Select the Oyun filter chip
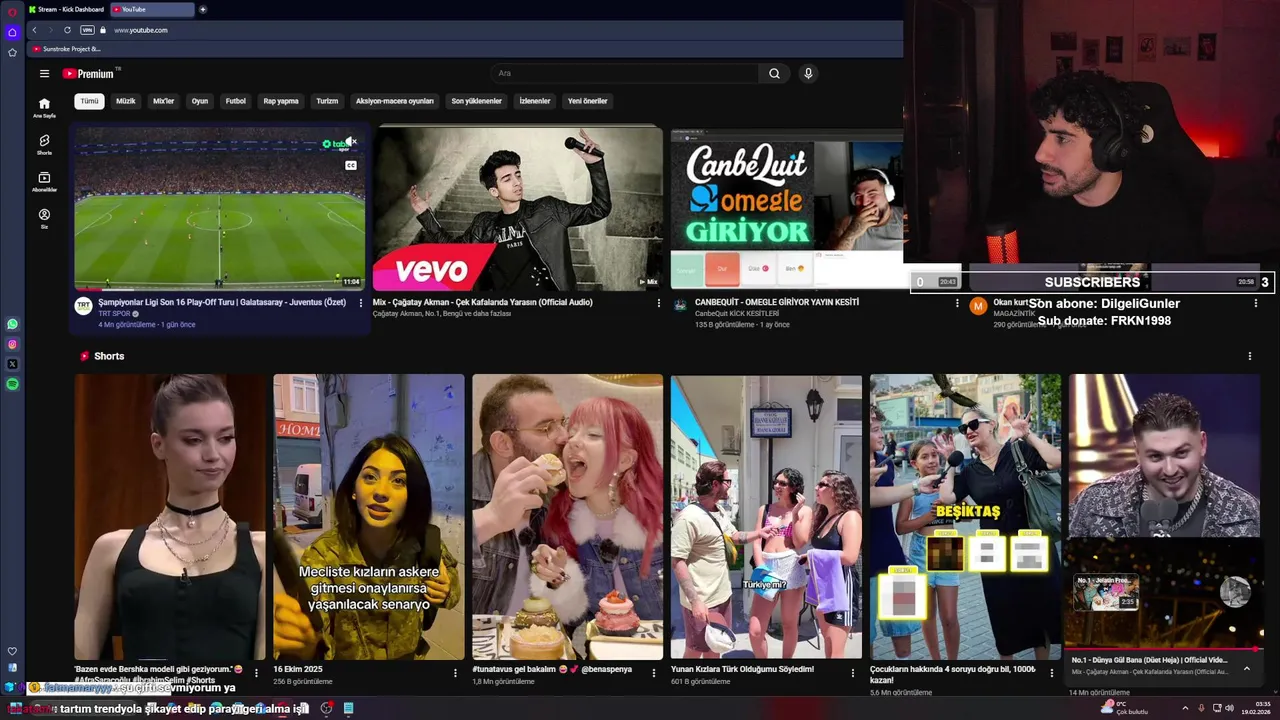This screenshot has height=720, width=1280. point(200,101)
